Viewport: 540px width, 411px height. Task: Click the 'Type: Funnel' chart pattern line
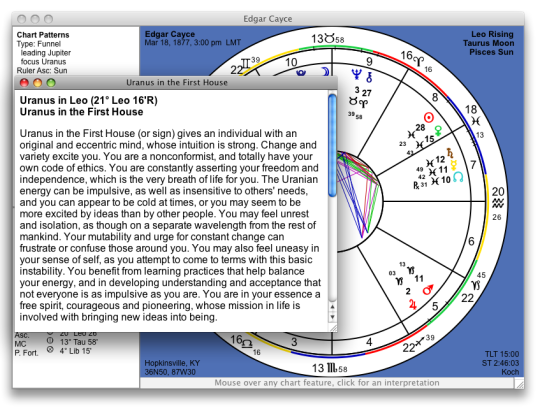(x=39, y=44)
